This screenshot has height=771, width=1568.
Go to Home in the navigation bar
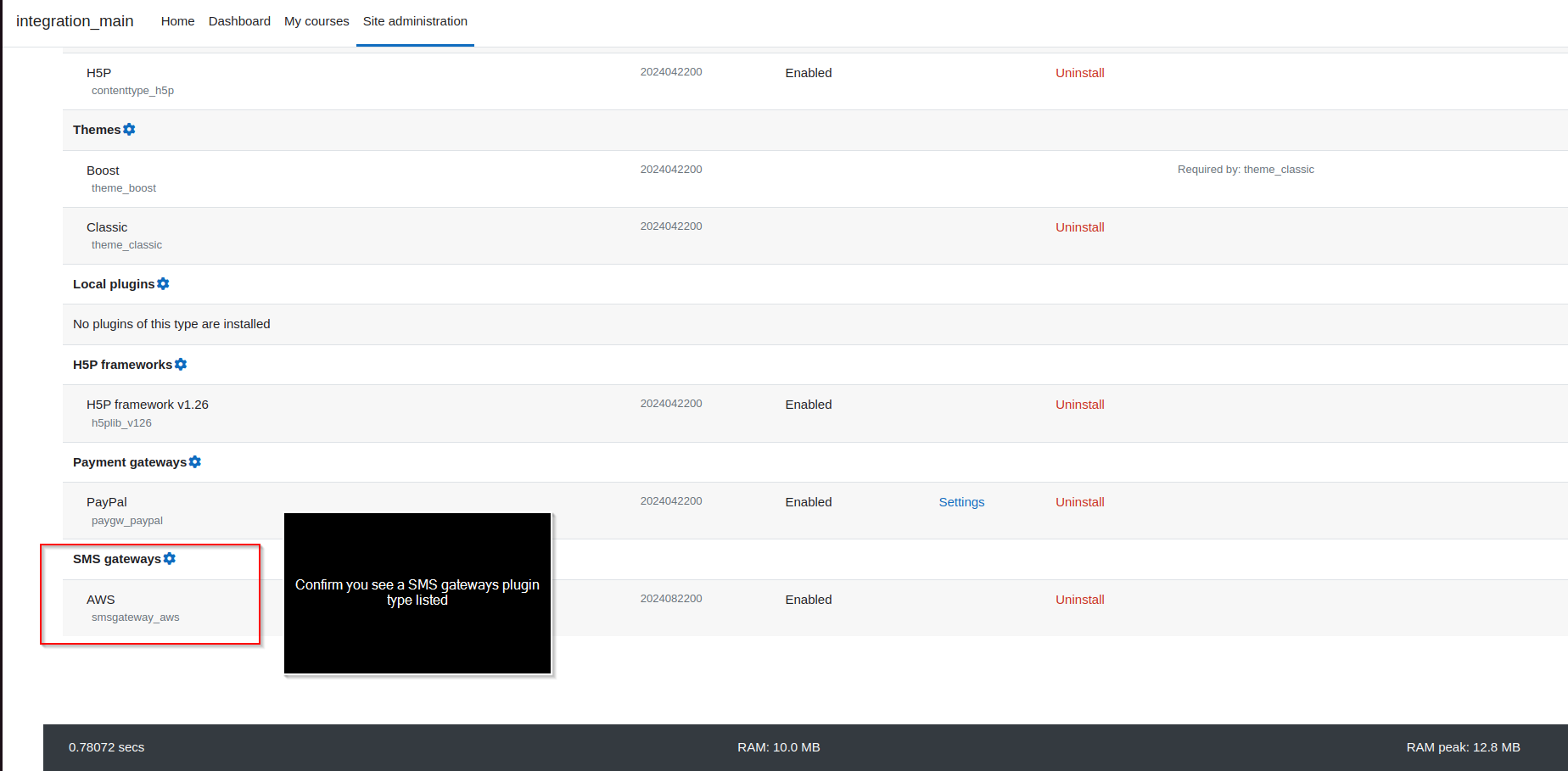(x=177, y=21)
